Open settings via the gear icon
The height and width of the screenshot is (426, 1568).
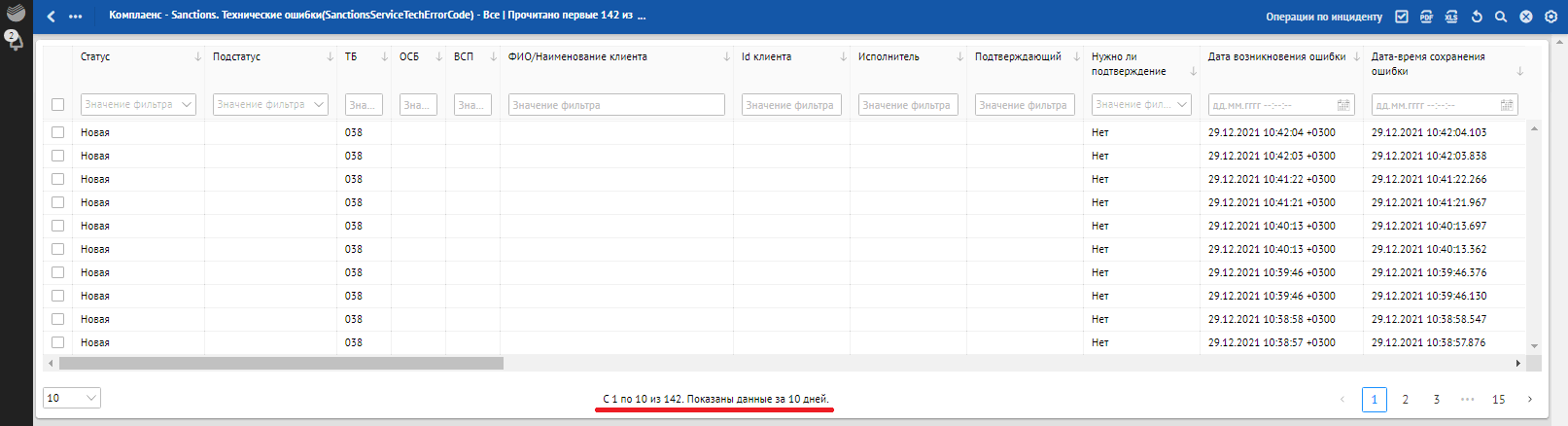pyautogui.click(x=1551, y=17)
